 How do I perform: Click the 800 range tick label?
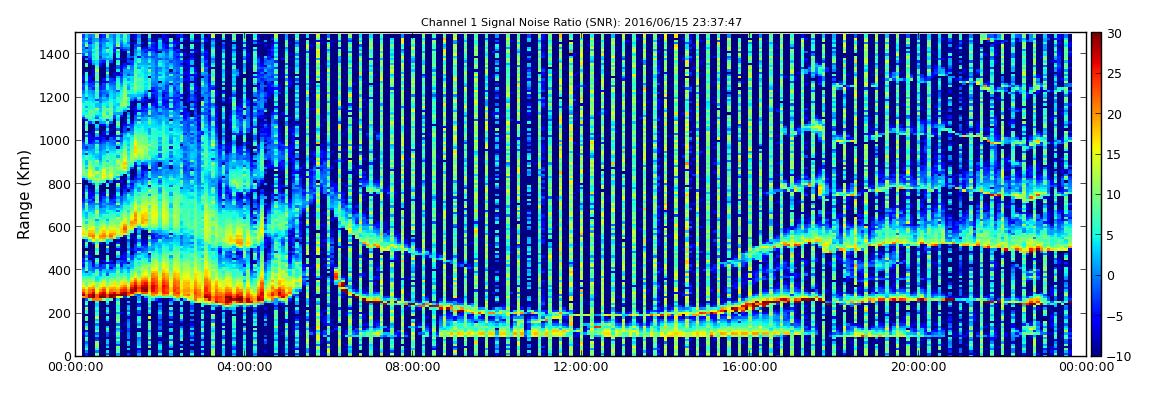(59, 184)
